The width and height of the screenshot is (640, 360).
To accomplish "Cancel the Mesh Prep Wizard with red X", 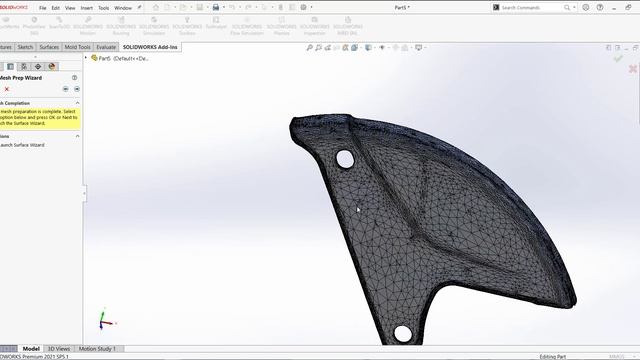I will [7, 89].
